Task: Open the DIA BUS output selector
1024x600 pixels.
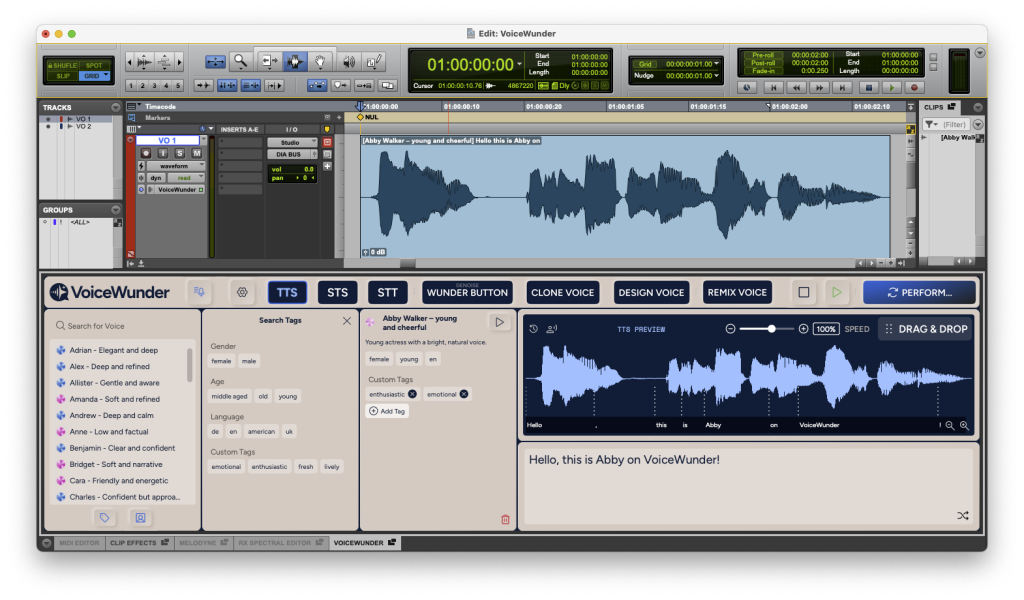Action: 291,154
